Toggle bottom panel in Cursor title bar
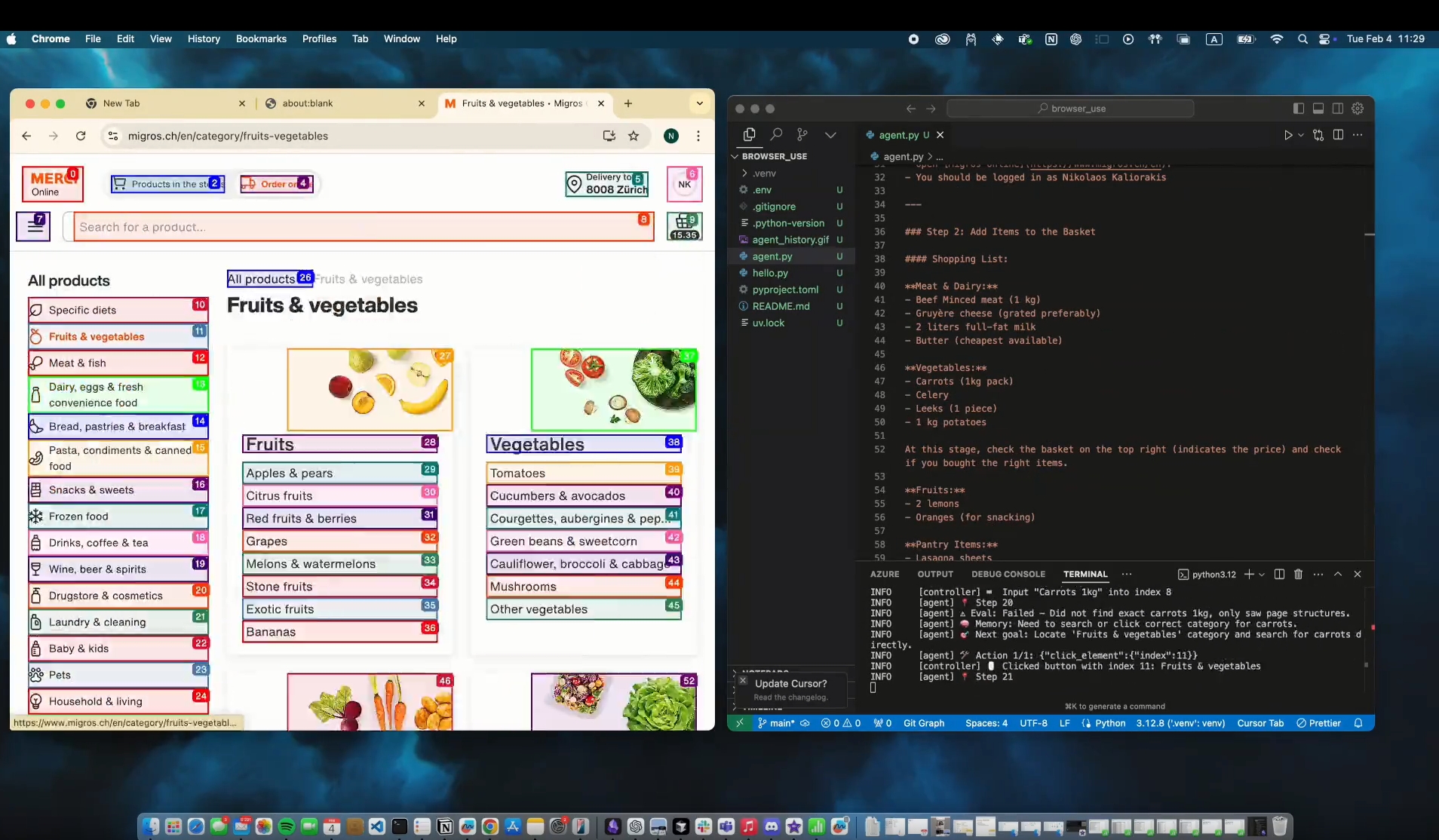Screen dimensions: 1439x840 click(1318, 109)
